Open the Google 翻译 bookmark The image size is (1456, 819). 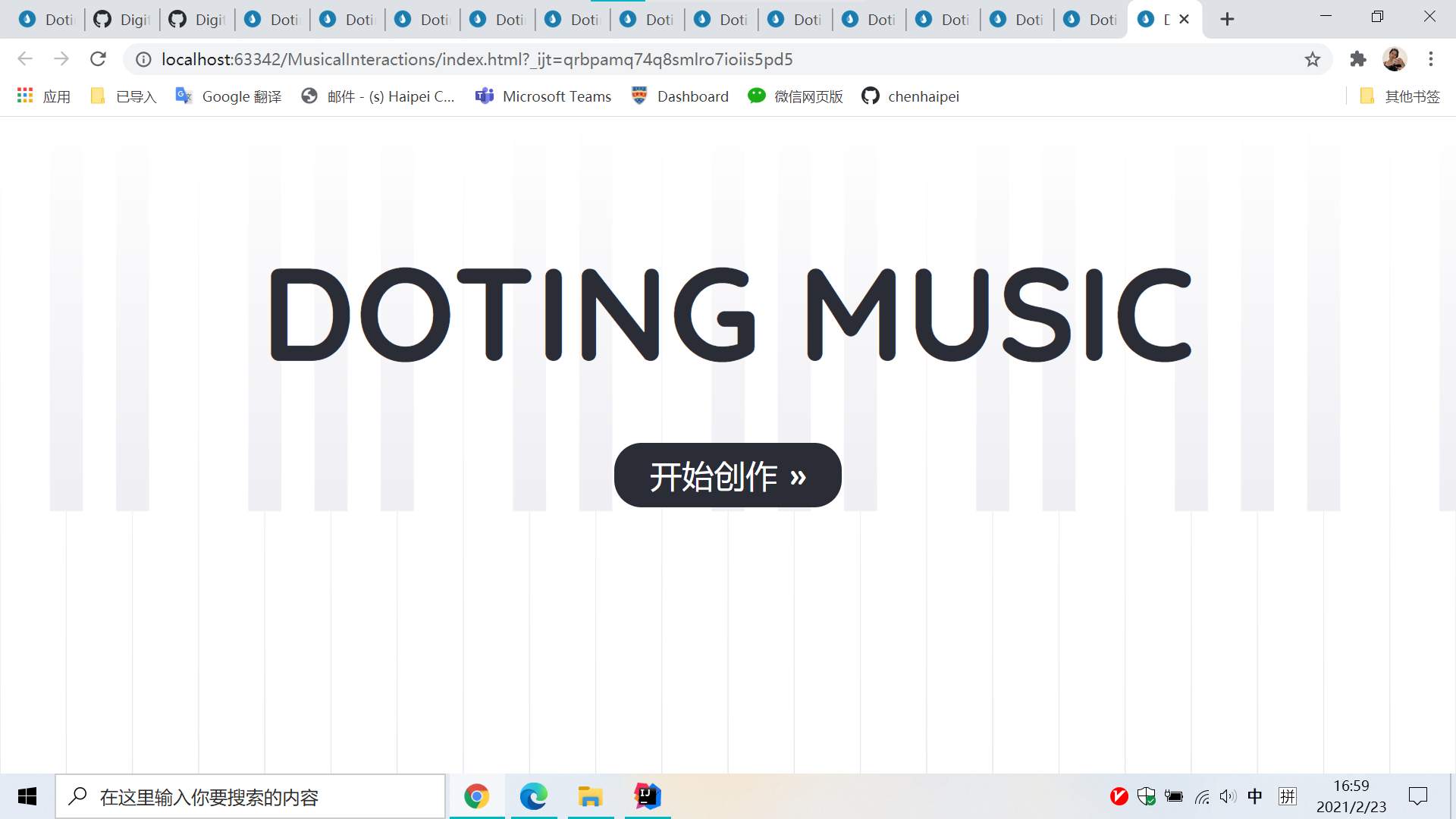(x=228, y=96)
